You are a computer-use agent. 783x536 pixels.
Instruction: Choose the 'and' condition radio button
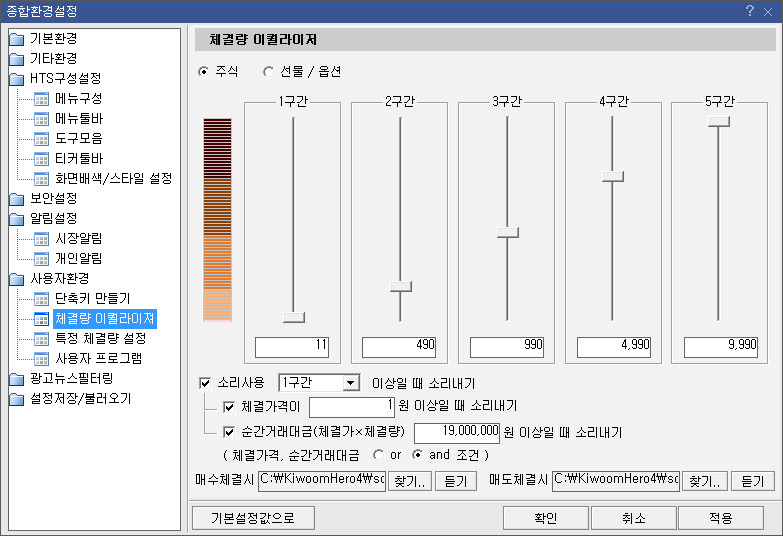tap(417, 455)
